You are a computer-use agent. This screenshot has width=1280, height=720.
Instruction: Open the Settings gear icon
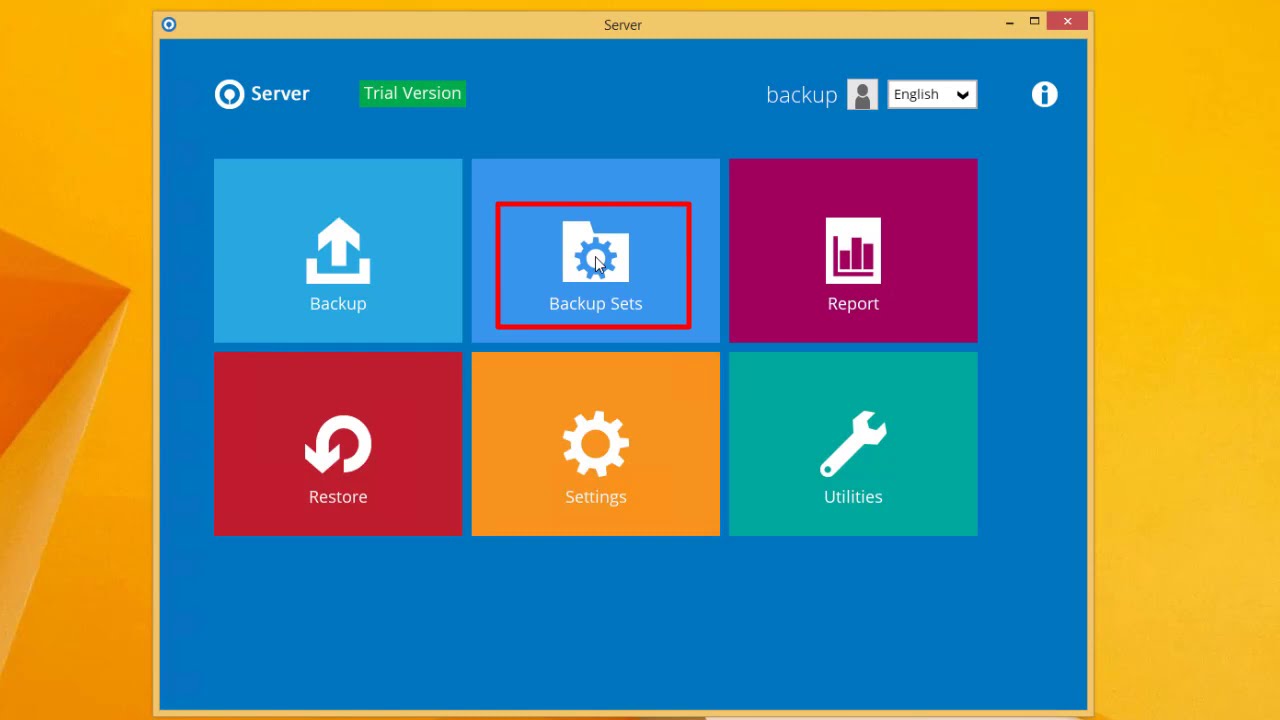(x=595, y=443)
